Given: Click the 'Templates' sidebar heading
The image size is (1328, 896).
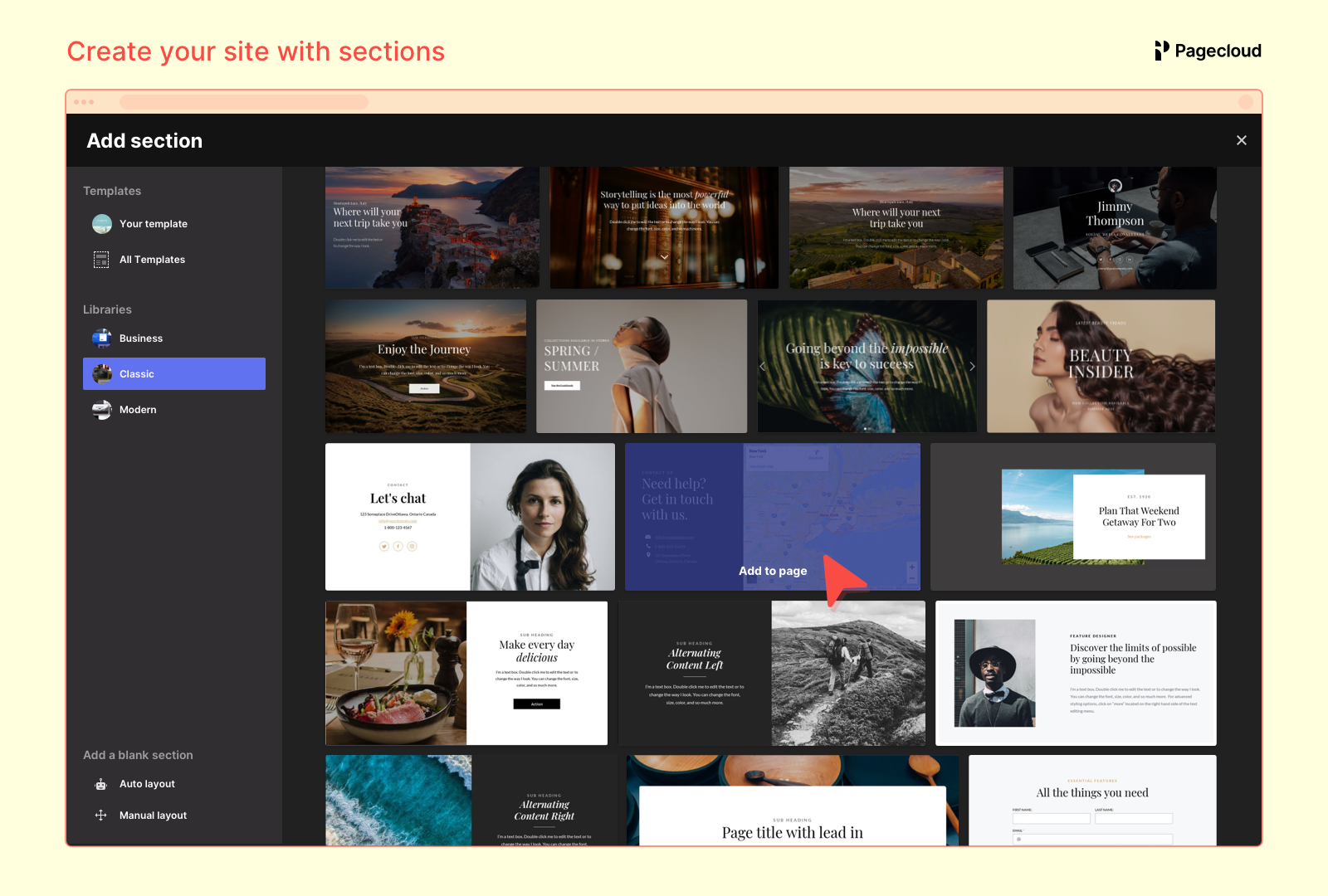Looking at the screenshot, I should point(112,191).
